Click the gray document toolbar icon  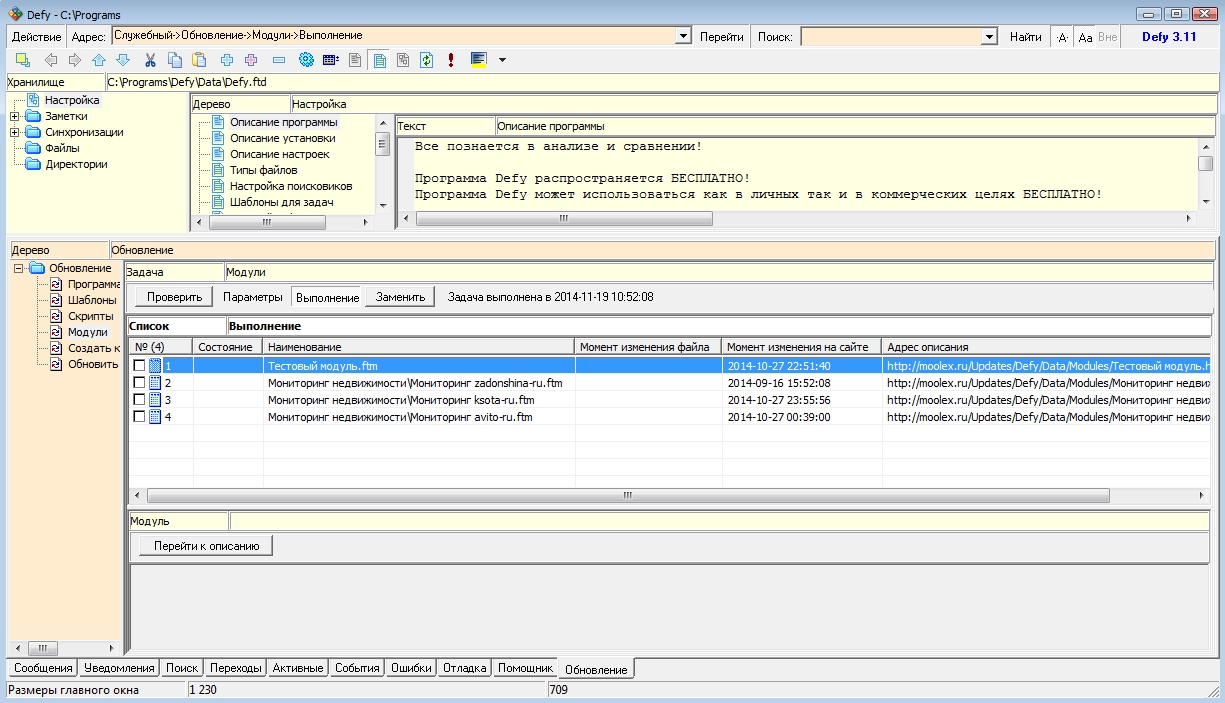355,60
